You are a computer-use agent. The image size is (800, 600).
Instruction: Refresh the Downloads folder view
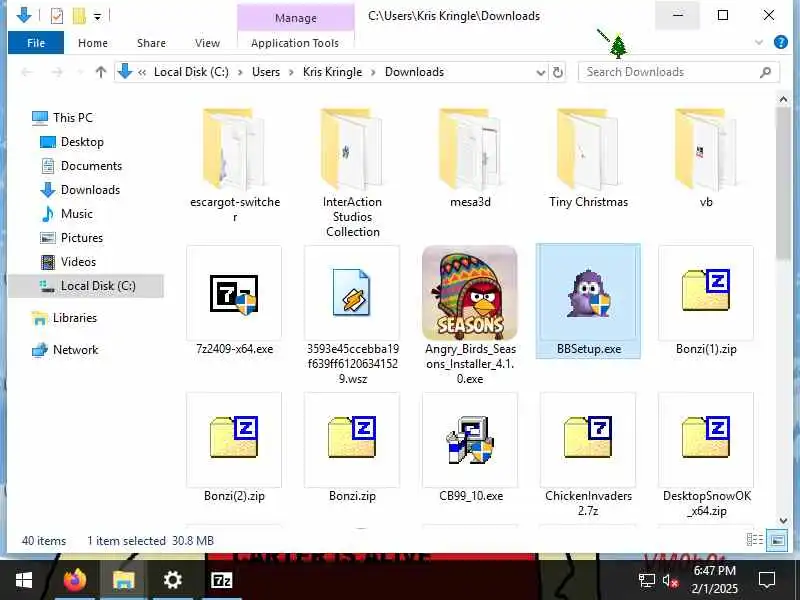558,72
